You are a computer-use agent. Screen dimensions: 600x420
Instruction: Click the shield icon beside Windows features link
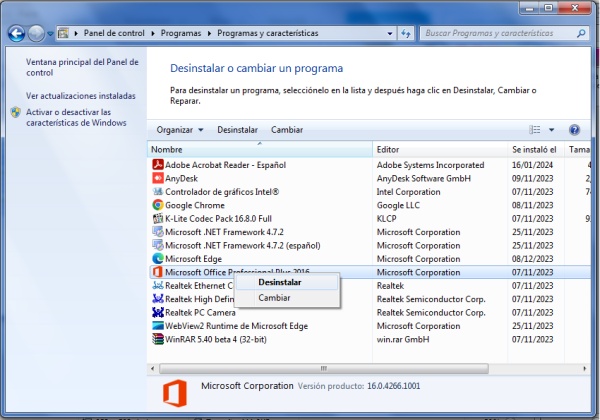pyautogui.click(x=16, y=112)
